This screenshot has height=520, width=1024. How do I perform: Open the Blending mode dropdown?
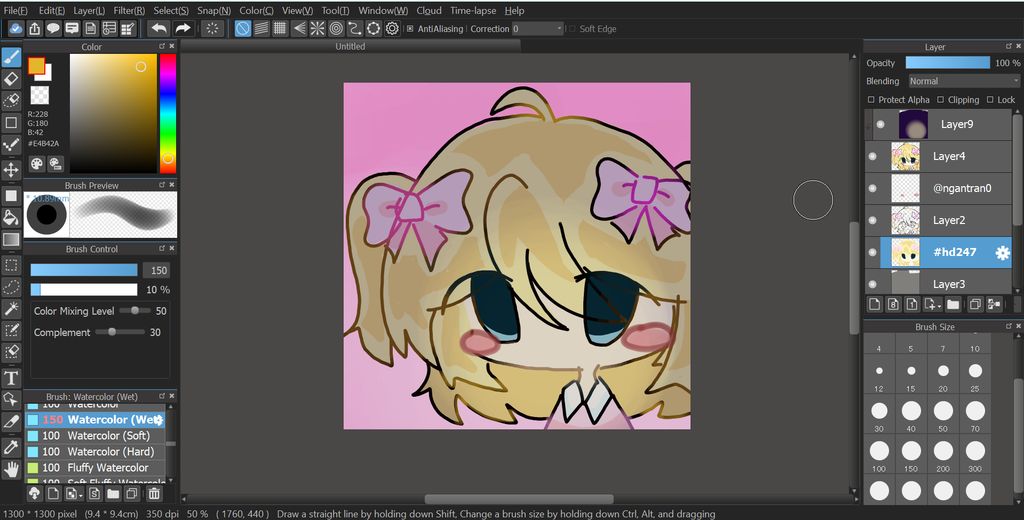963,81
